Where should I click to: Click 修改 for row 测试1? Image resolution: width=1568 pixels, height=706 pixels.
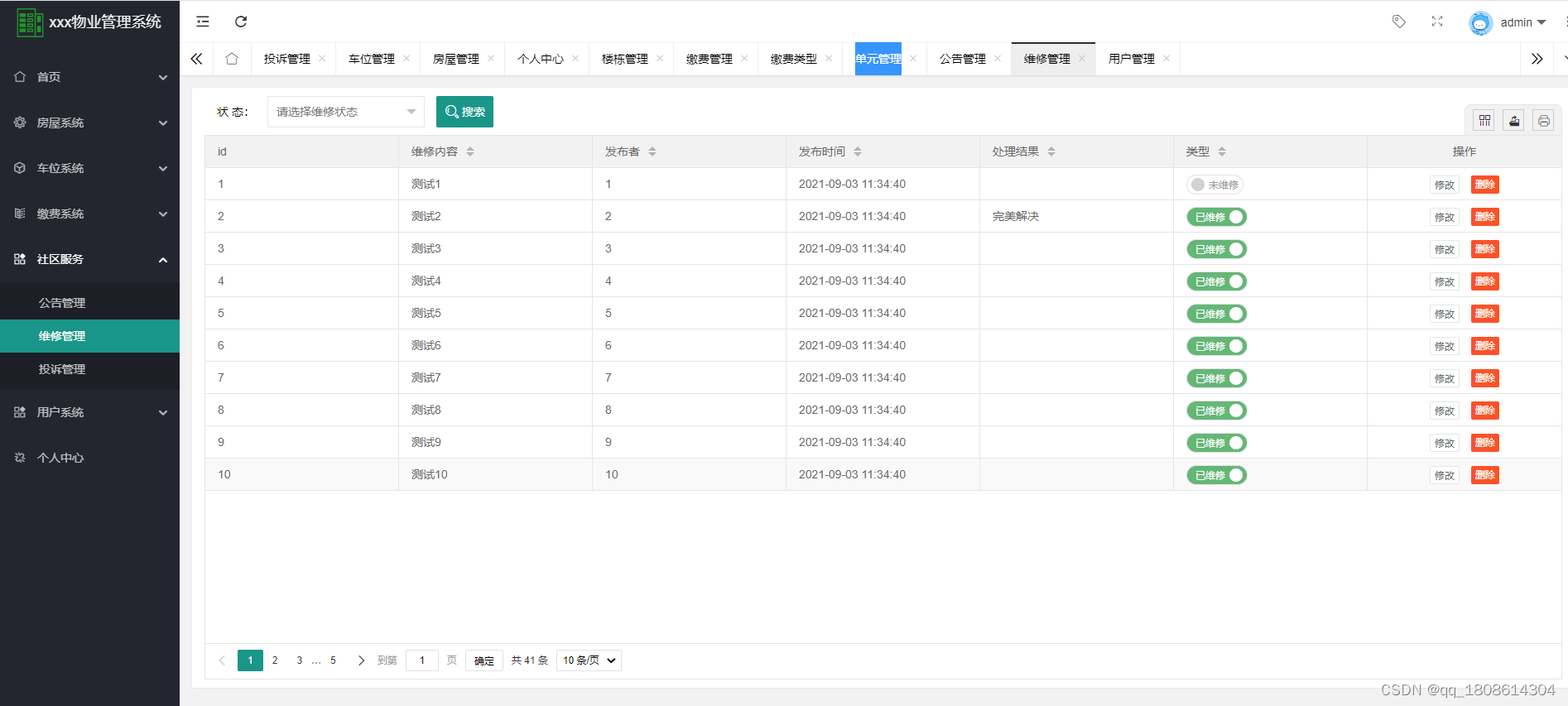pos(1445,185)
